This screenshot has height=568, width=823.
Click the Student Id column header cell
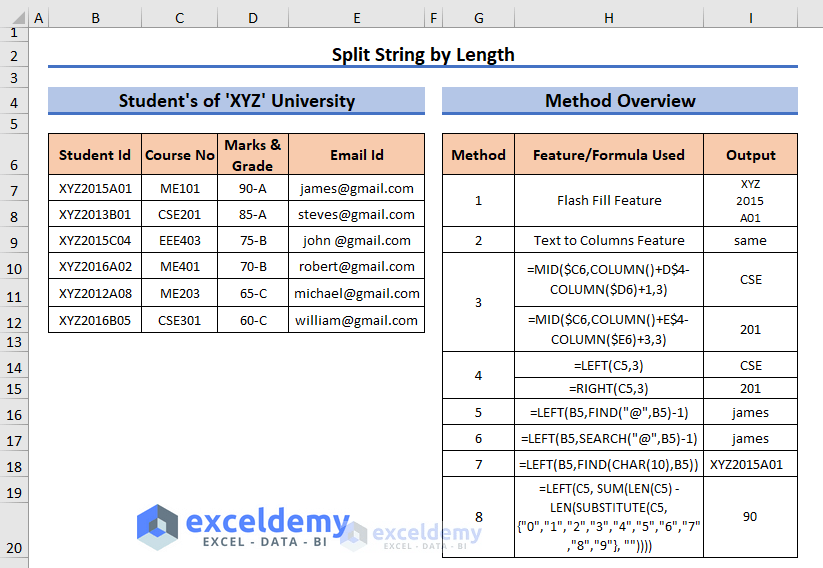95,154
